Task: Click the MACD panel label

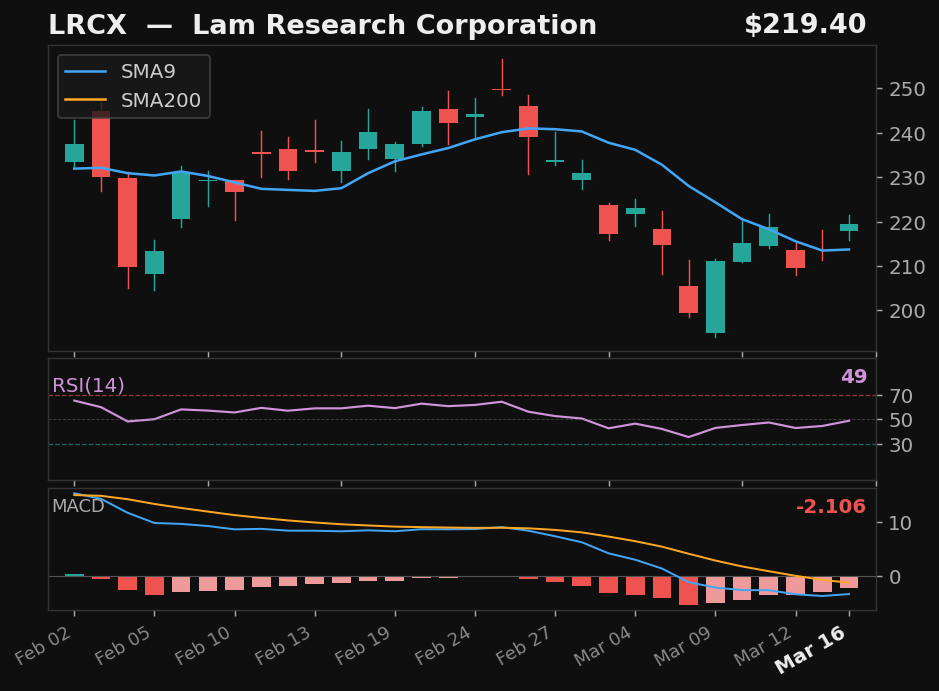Action: 78,507
